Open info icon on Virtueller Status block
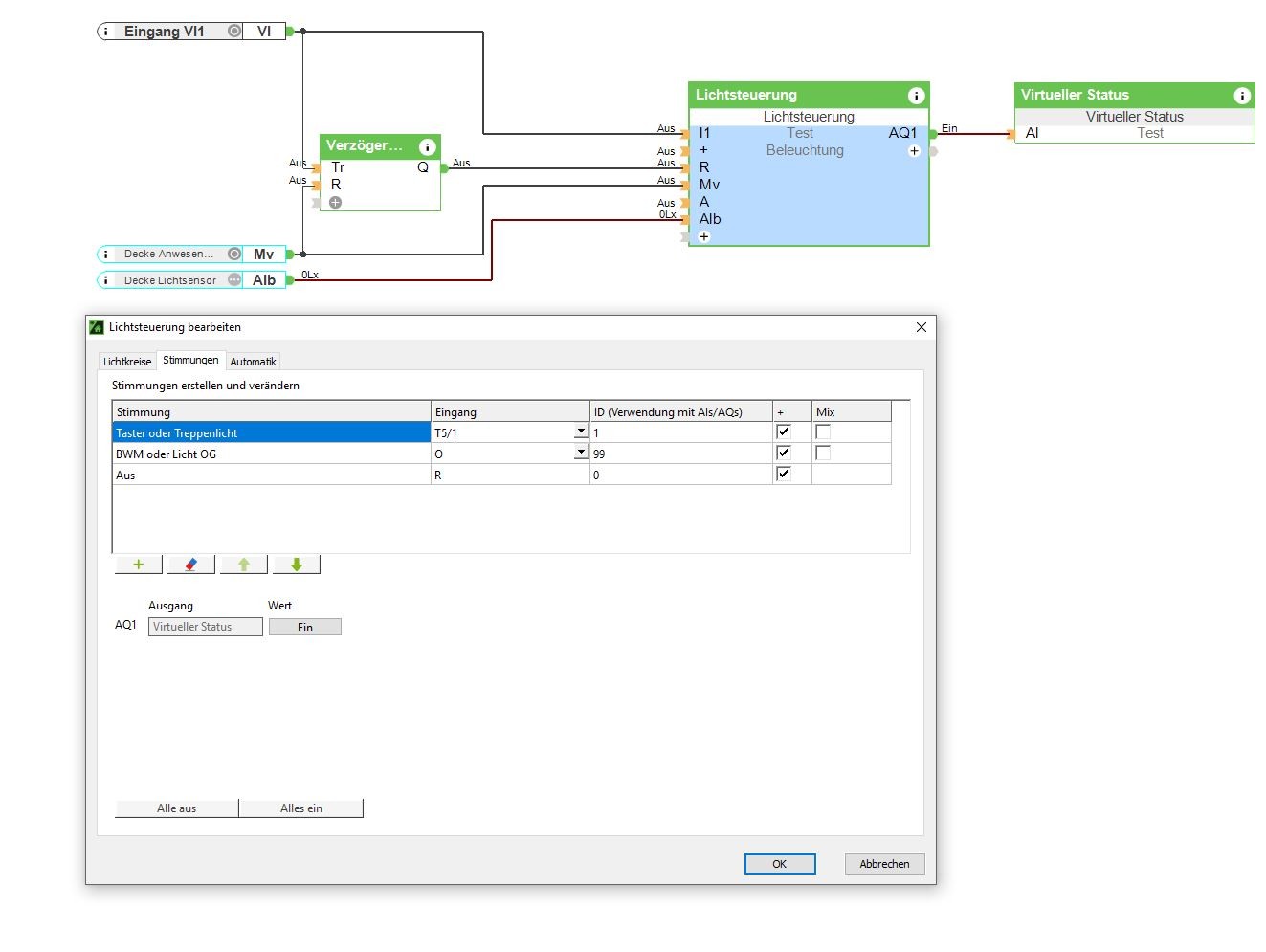 tap(1242, 95)
